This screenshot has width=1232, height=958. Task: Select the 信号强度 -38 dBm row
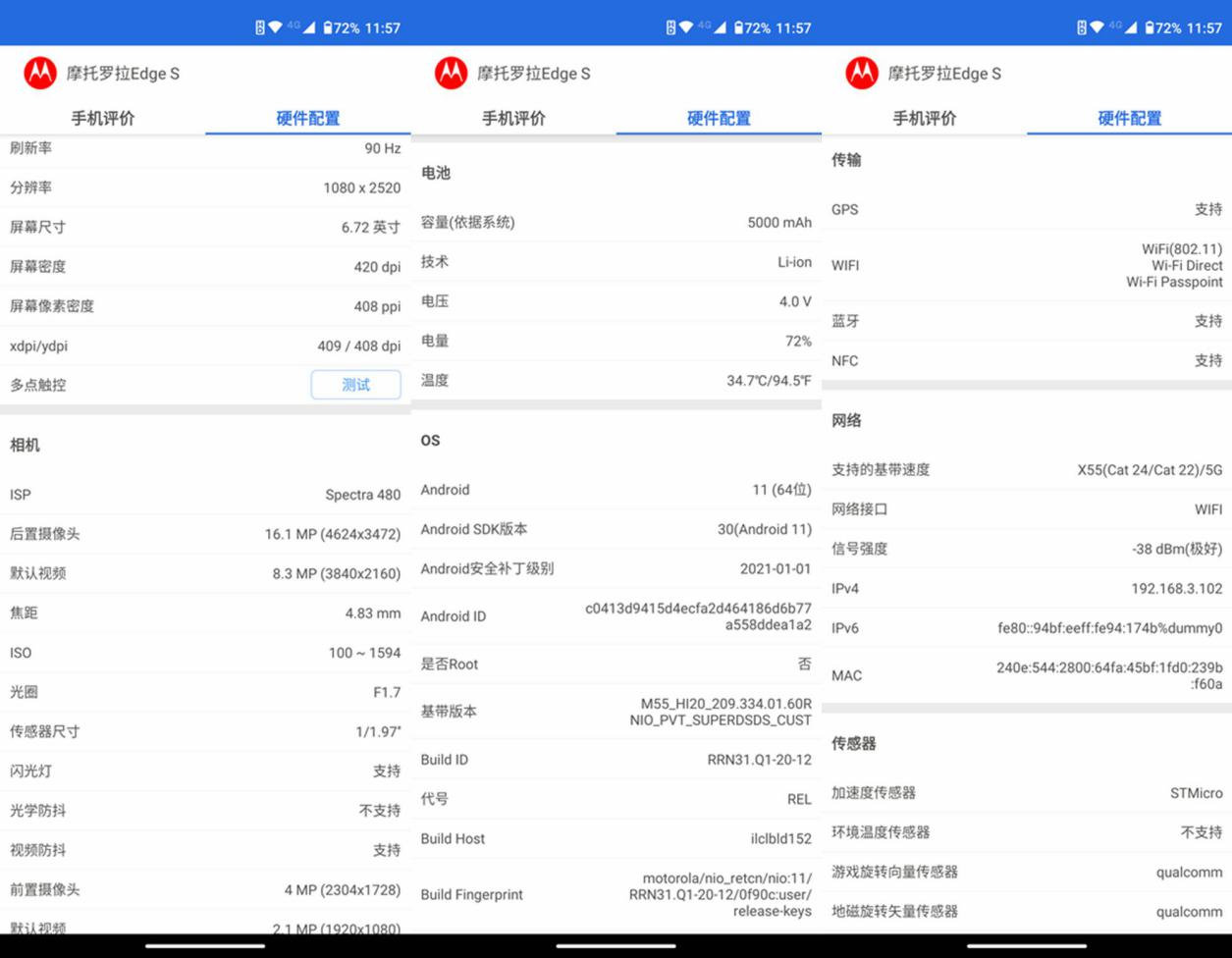(x=1027, y=549)
